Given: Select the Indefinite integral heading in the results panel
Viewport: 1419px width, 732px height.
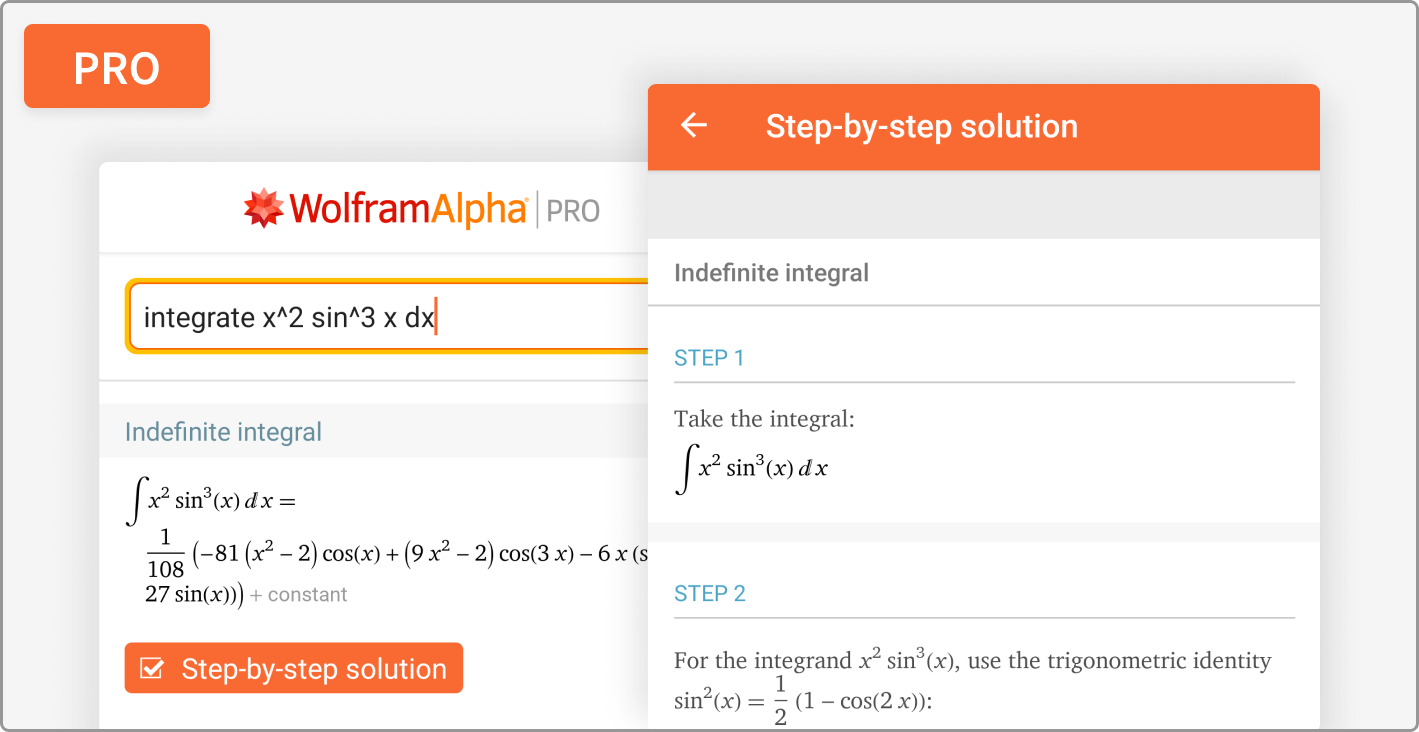Looking at the screenshot, I should point(223,432).
